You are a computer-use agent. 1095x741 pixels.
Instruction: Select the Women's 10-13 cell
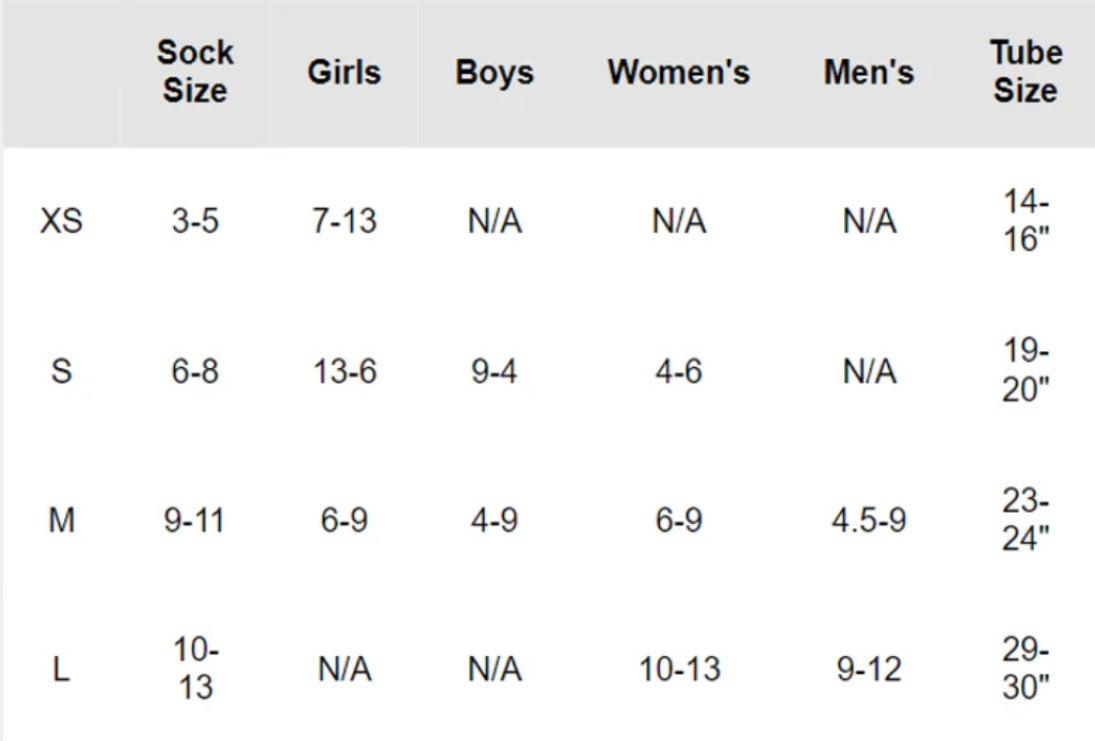click(x=679, y=670)
